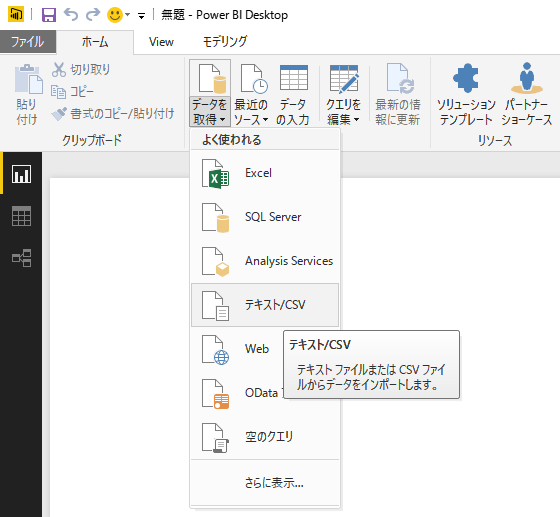The width and height of the screenshot is (560, 517).
Task: Switch to Report view in sidebar
Action: (21, 174)
